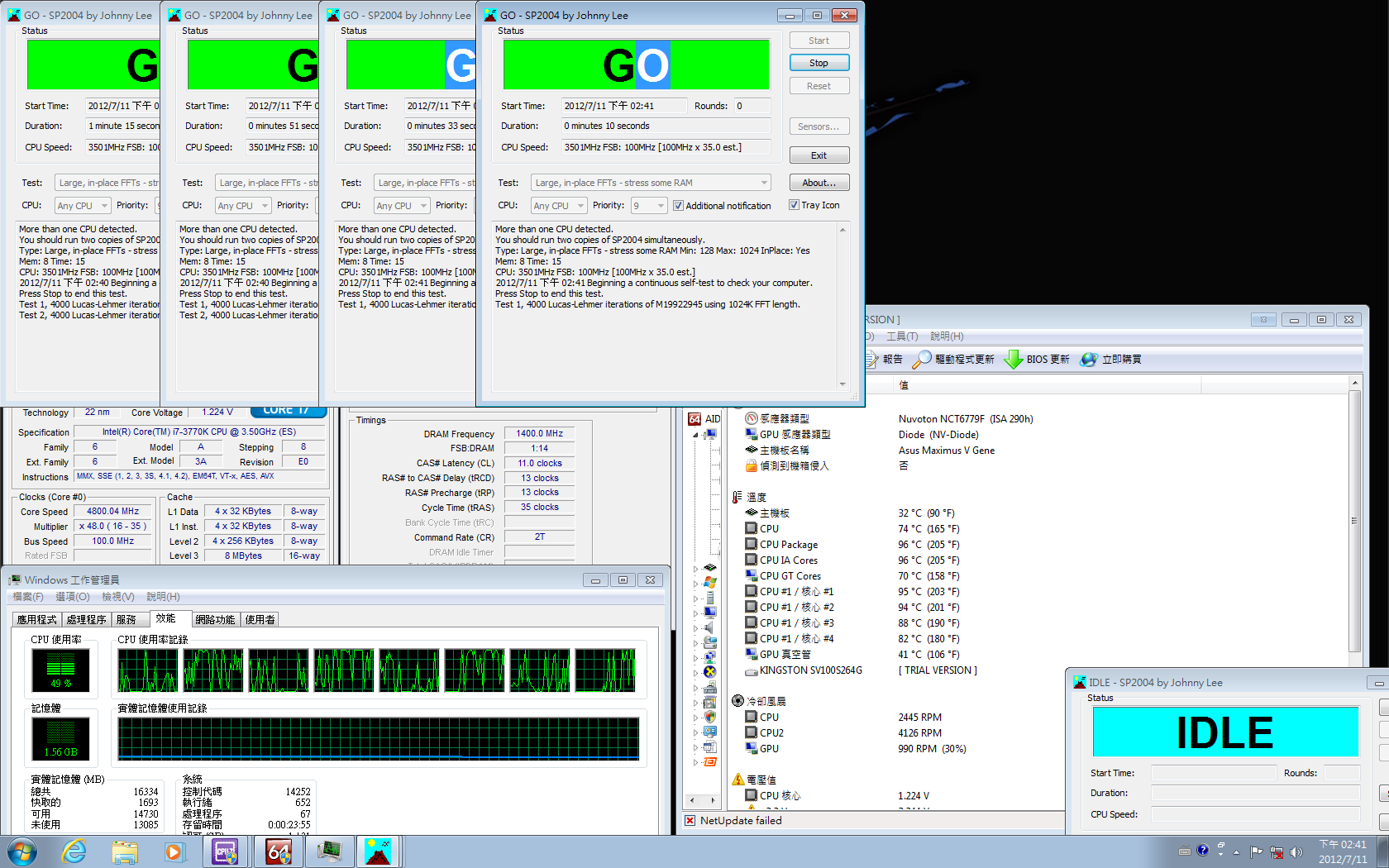Click the Reset button in SP2004
Screen dimensions: 1389x868
(x=819, y=86)
